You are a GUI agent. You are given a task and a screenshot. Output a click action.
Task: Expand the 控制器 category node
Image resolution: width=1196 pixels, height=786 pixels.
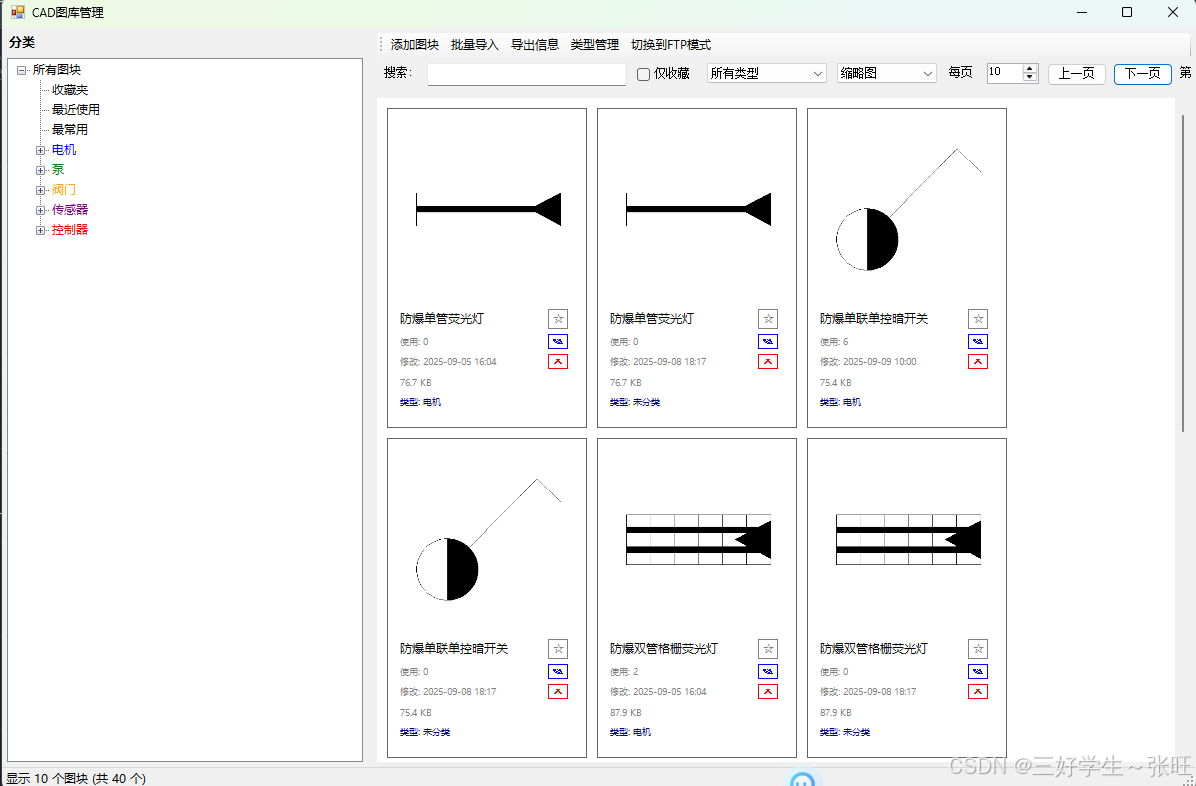40,230
